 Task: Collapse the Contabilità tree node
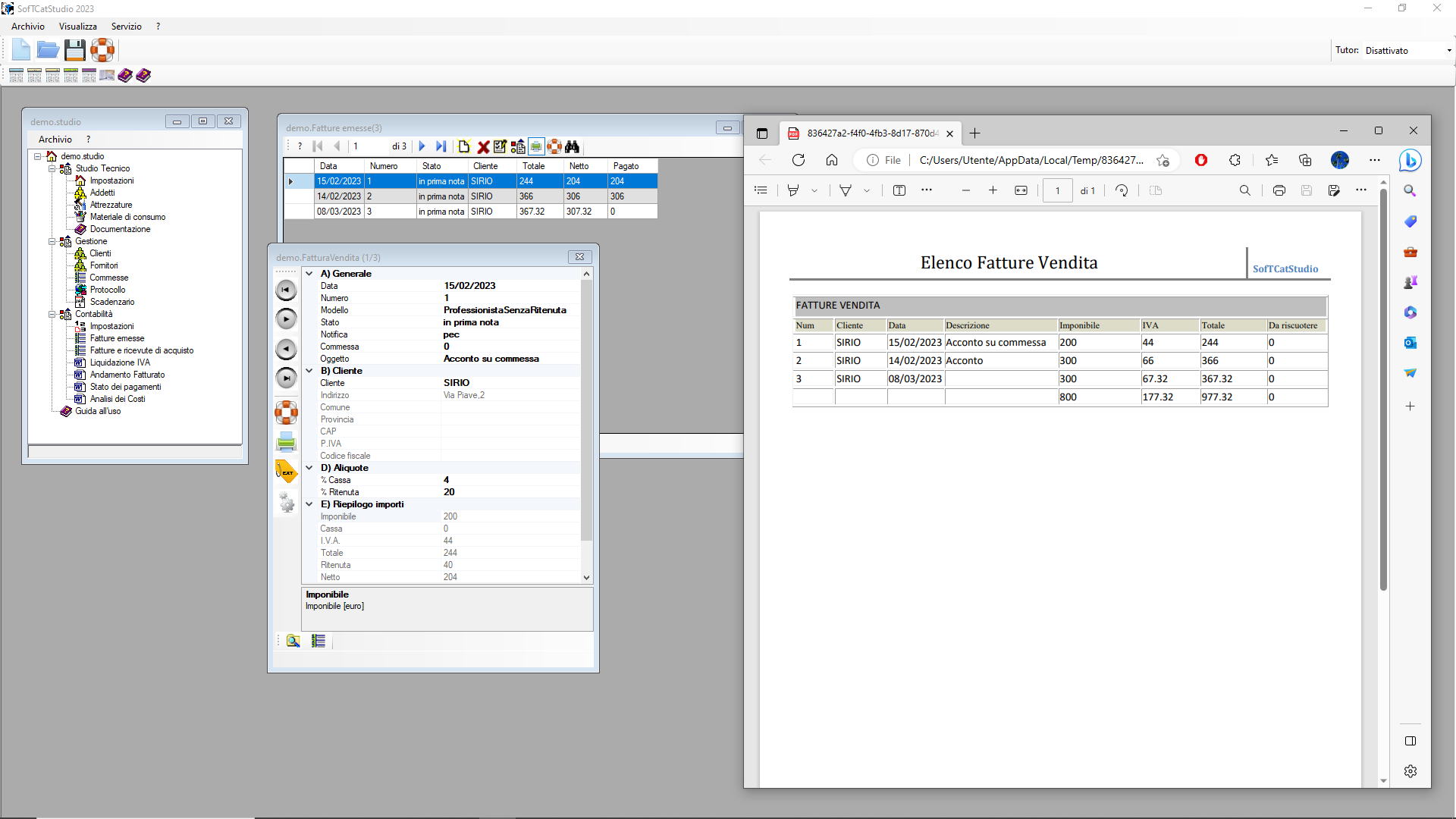coord(52,314)
